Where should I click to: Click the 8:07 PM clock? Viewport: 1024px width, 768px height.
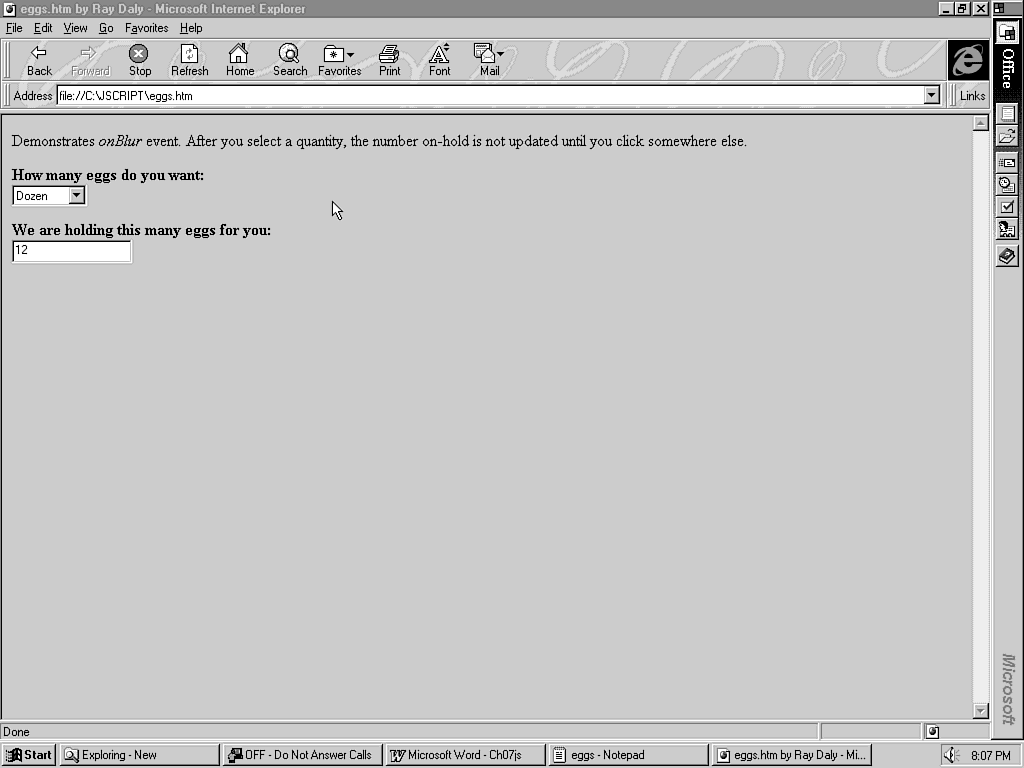991,755
